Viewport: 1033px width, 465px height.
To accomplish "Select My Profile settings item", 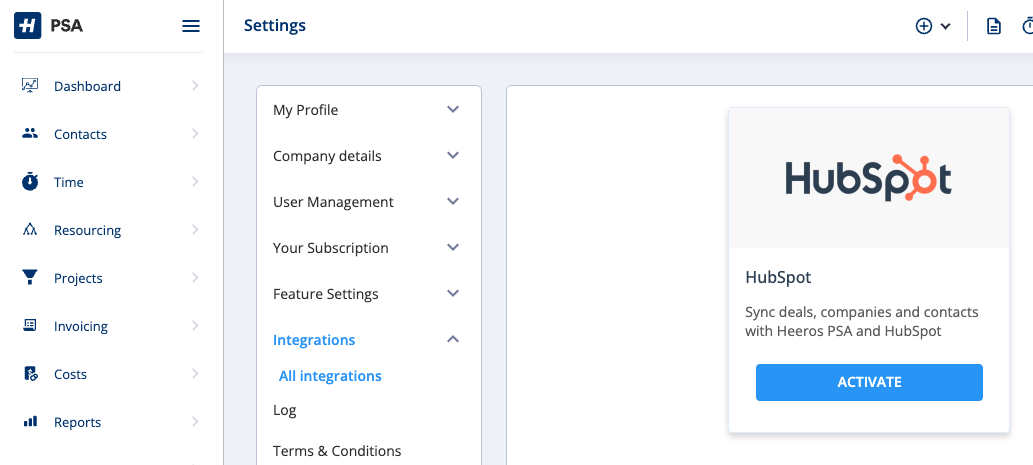I will point(306,110).
